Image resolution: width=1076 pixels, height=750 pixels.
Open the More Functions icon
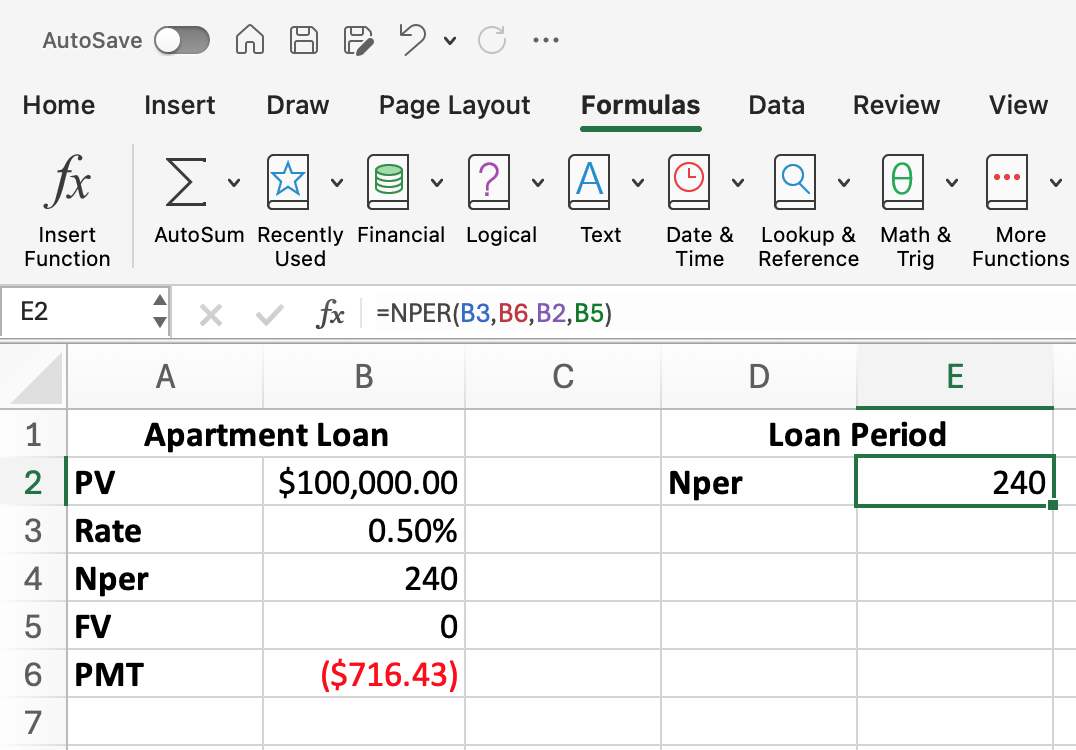coord(1007,182)
